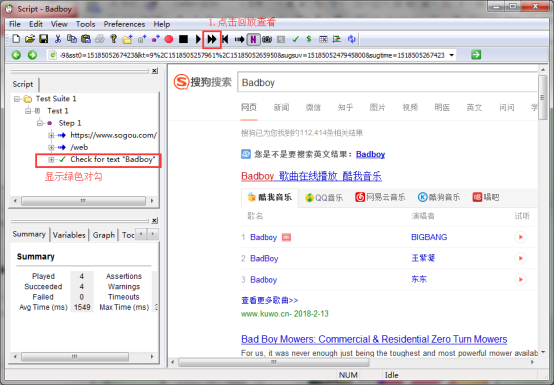Play the script with single arrow button
This screenshot has width=554, height=386.
(198, 39)
